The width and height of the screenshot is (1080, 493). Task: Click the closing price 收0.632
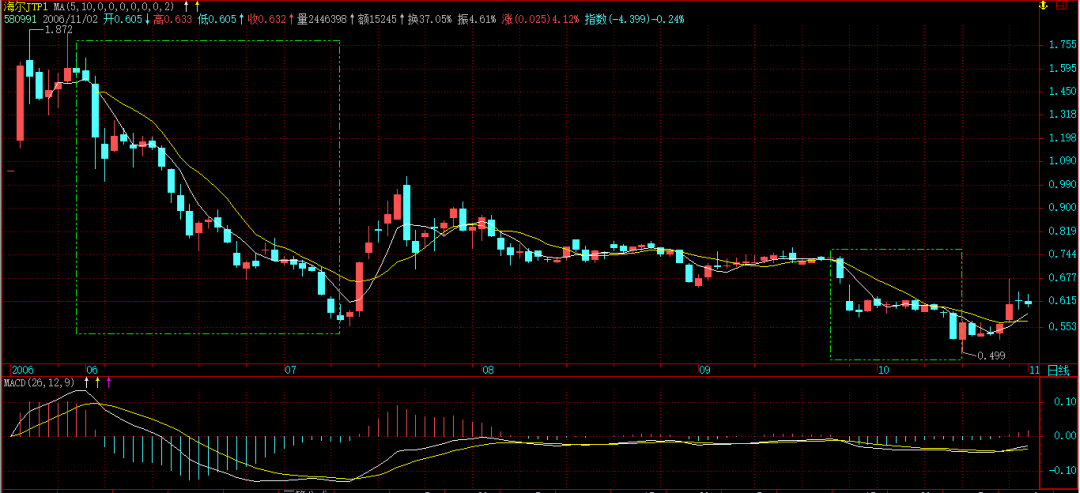click(x=269, y=19)
